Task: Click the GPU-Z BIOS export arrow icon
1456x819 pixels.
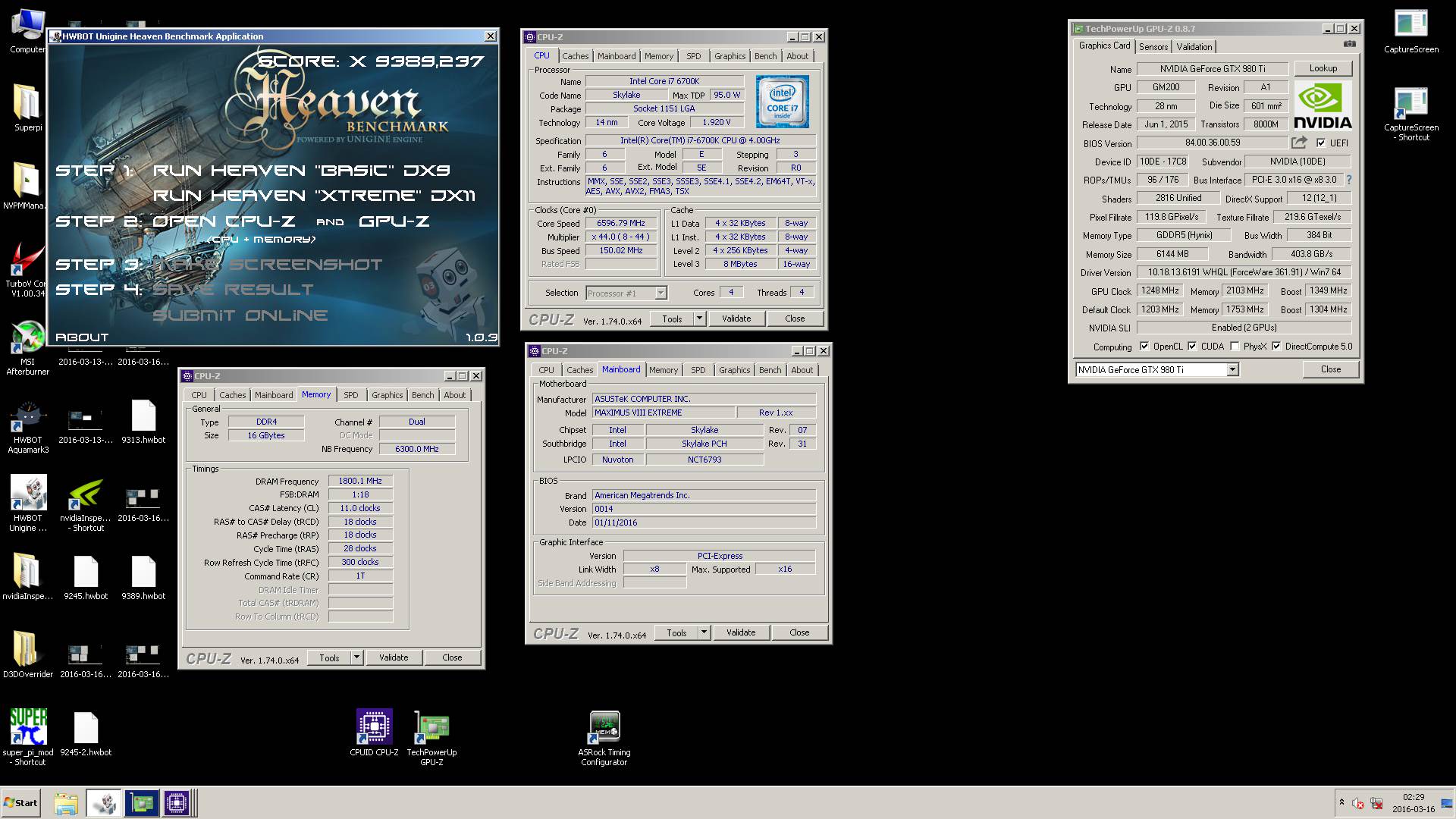Action: tap(1300, 143)
